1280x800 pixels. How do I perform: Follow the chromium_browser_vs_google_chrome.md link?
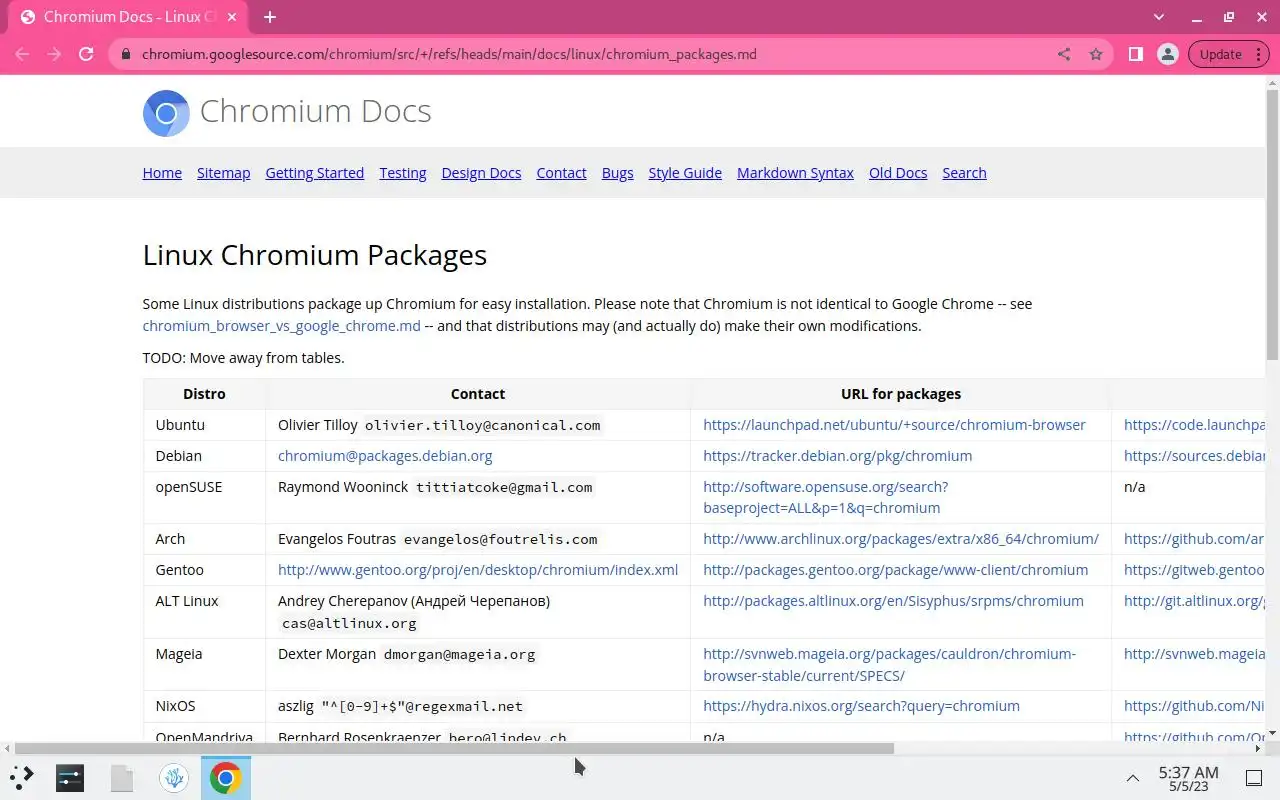[x=281, y=326]
